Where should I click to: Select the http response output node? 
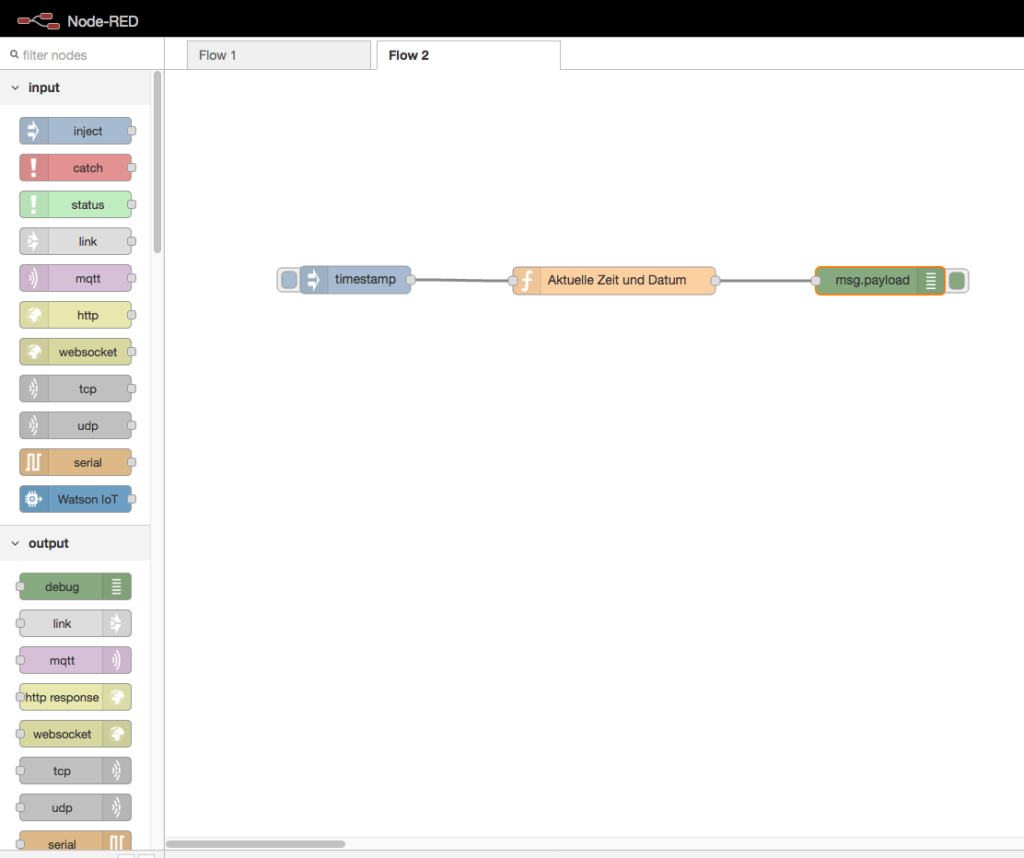75,697
